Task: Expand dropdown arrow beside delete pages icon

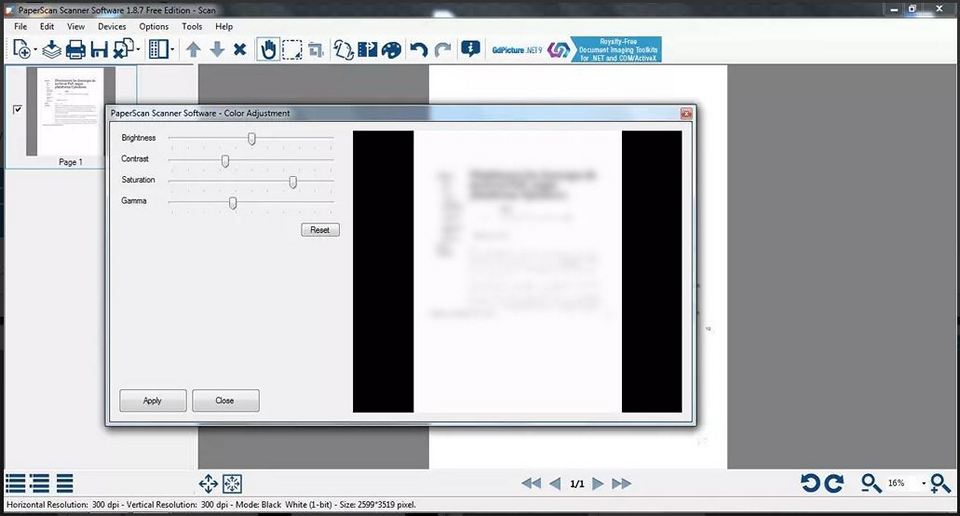Action: 138,50
